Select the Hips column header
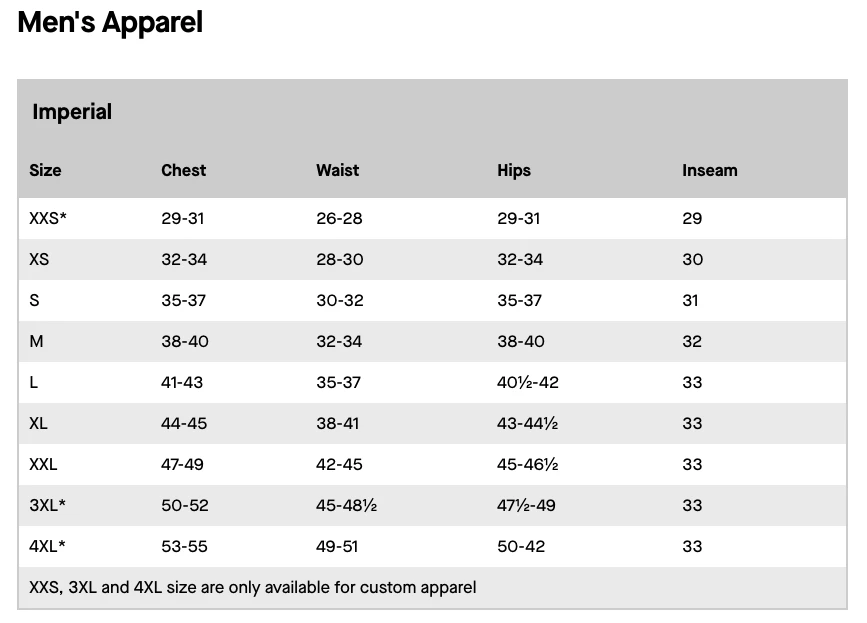Viewport: 867px width, 623px height. (x=514, y=170)
